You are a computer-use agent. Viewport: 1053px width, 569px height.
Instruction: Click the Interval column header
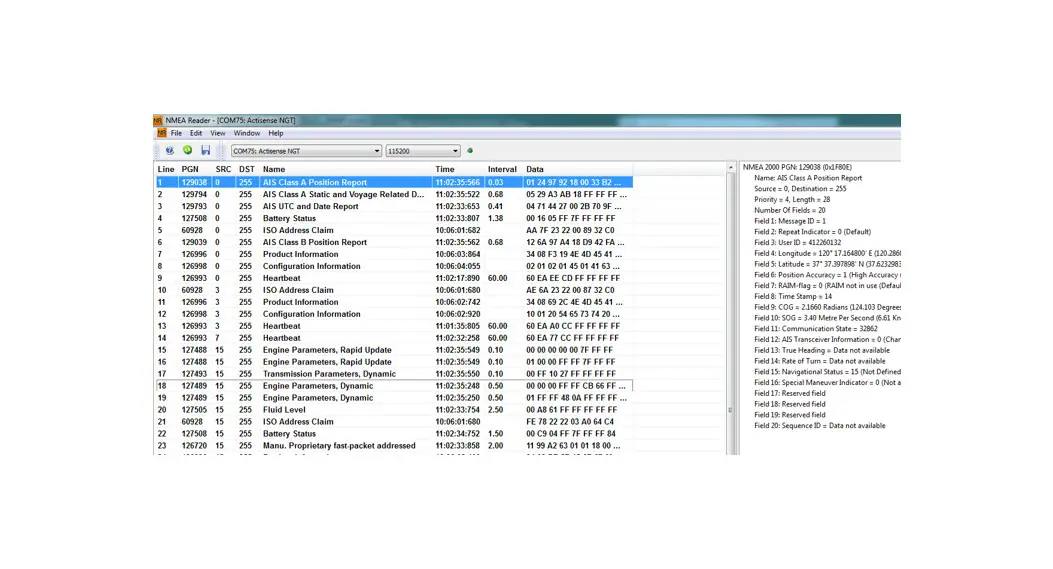(502, 169)
